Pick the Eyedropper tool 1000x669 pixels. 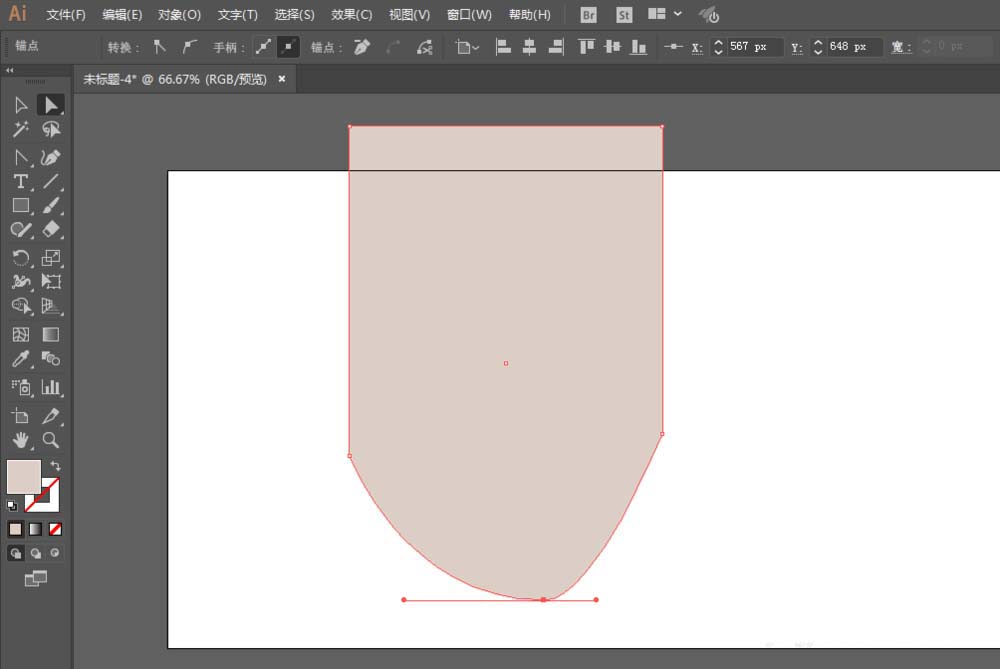click(x=20, y=359)
